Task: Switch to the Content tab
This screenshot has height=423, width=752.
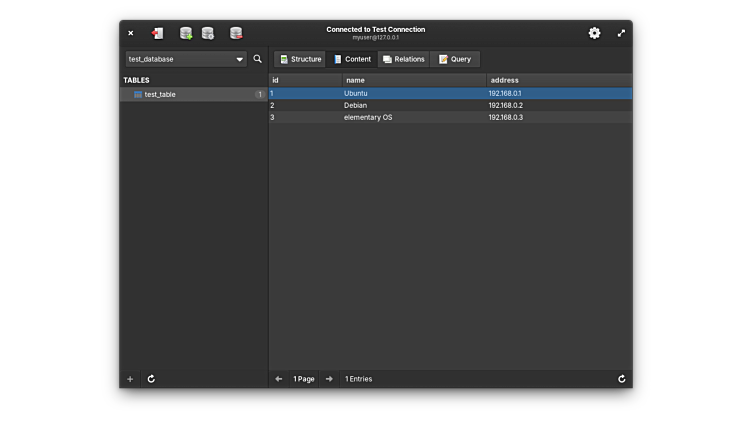Action: pos(352,59)
